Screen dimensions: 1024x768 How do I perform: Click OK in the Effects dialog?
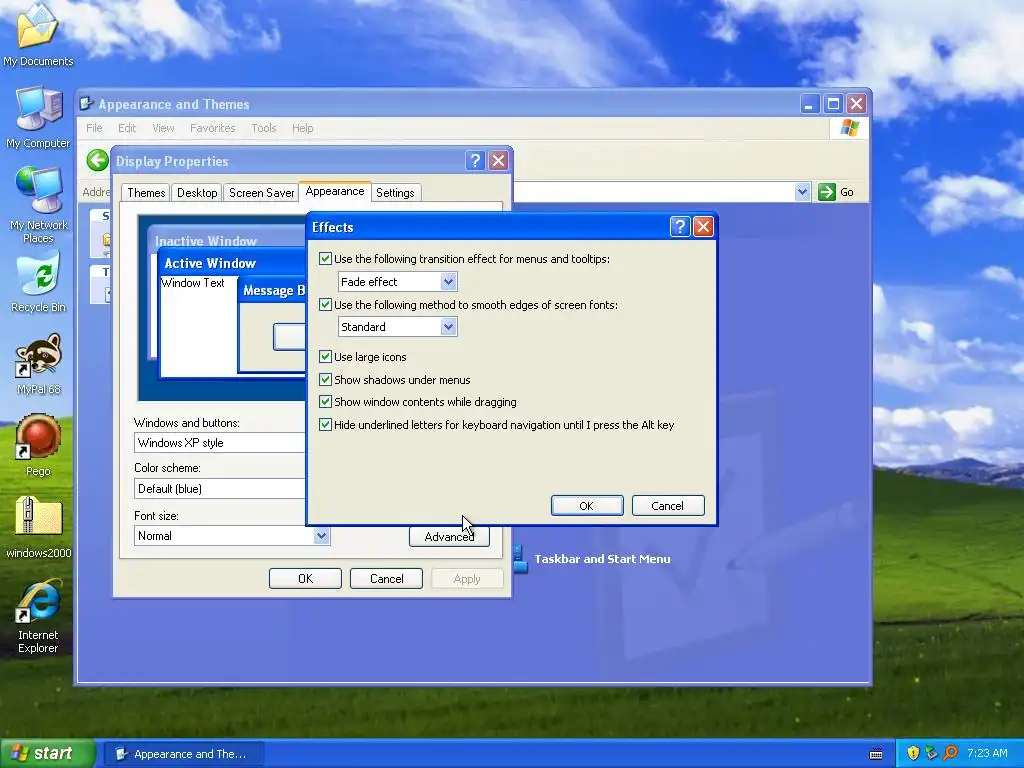(x=586, y=505)
